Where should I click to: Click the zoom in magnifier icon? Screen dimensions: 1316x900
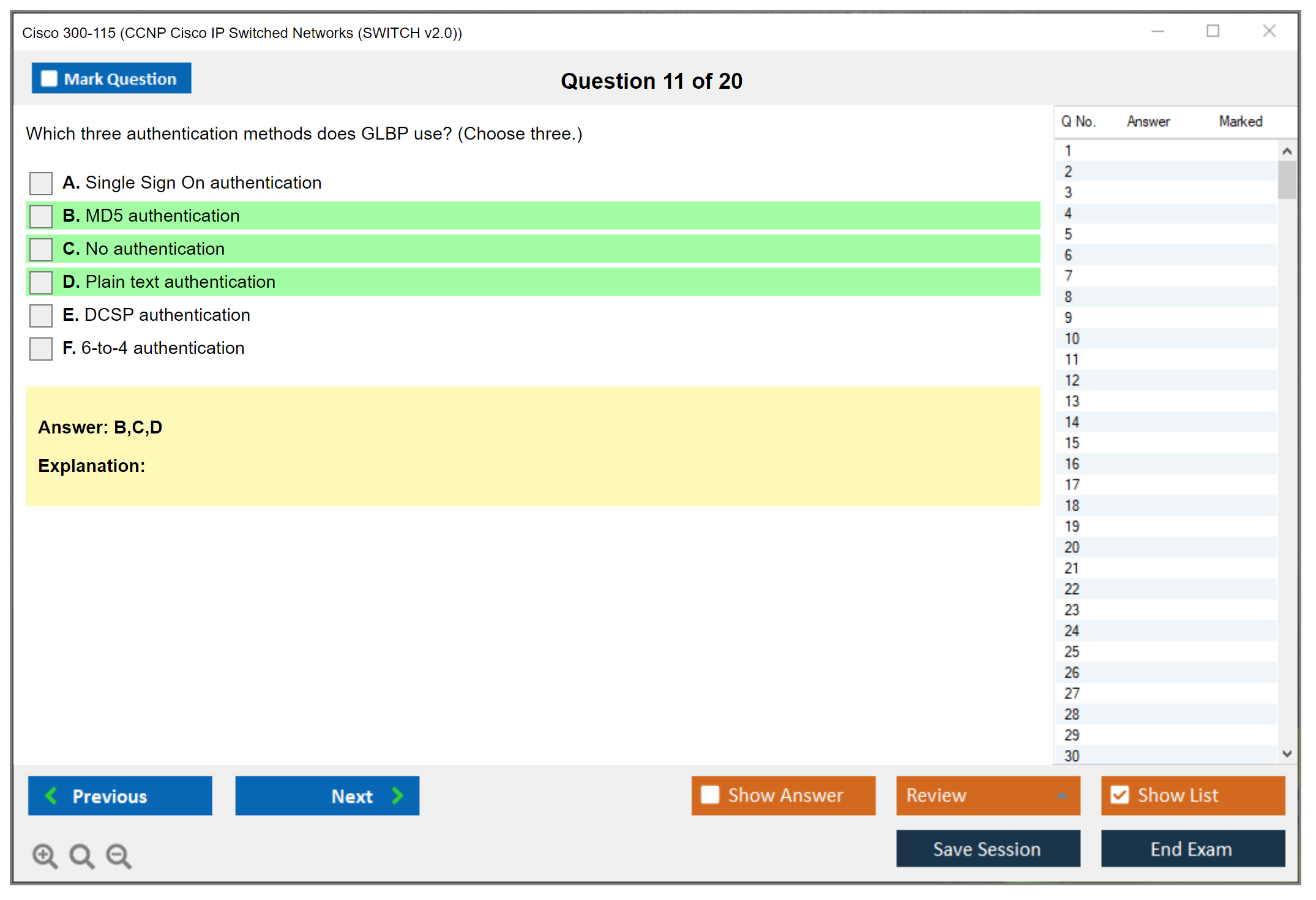tap(45, 855)
